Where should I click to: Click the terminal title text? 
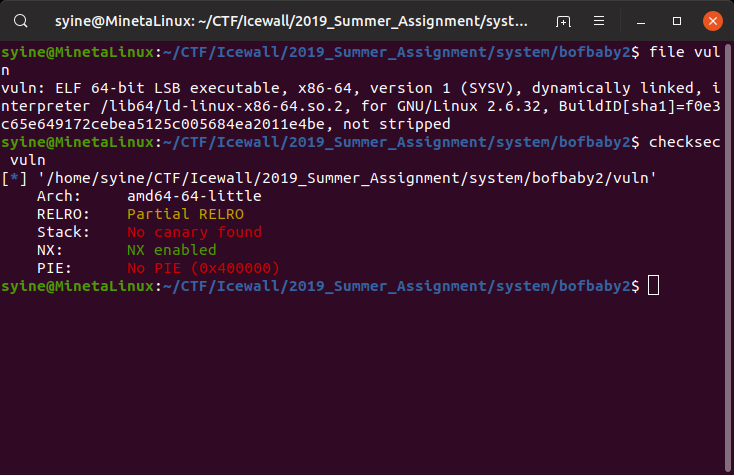click(x=291, y=21)
